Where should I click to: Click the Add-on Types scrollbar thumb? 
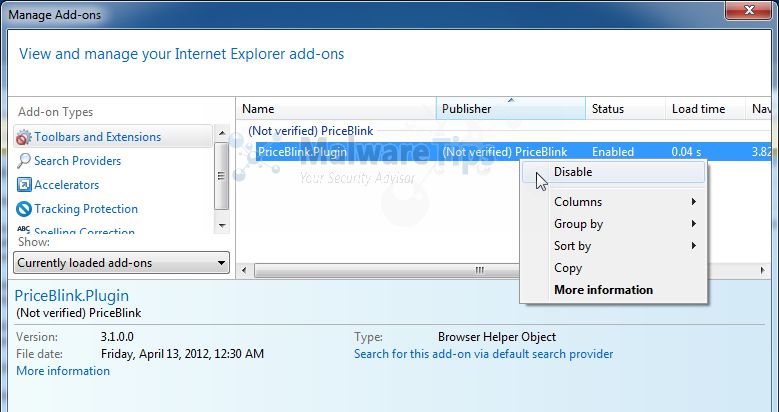coord(222,176)
